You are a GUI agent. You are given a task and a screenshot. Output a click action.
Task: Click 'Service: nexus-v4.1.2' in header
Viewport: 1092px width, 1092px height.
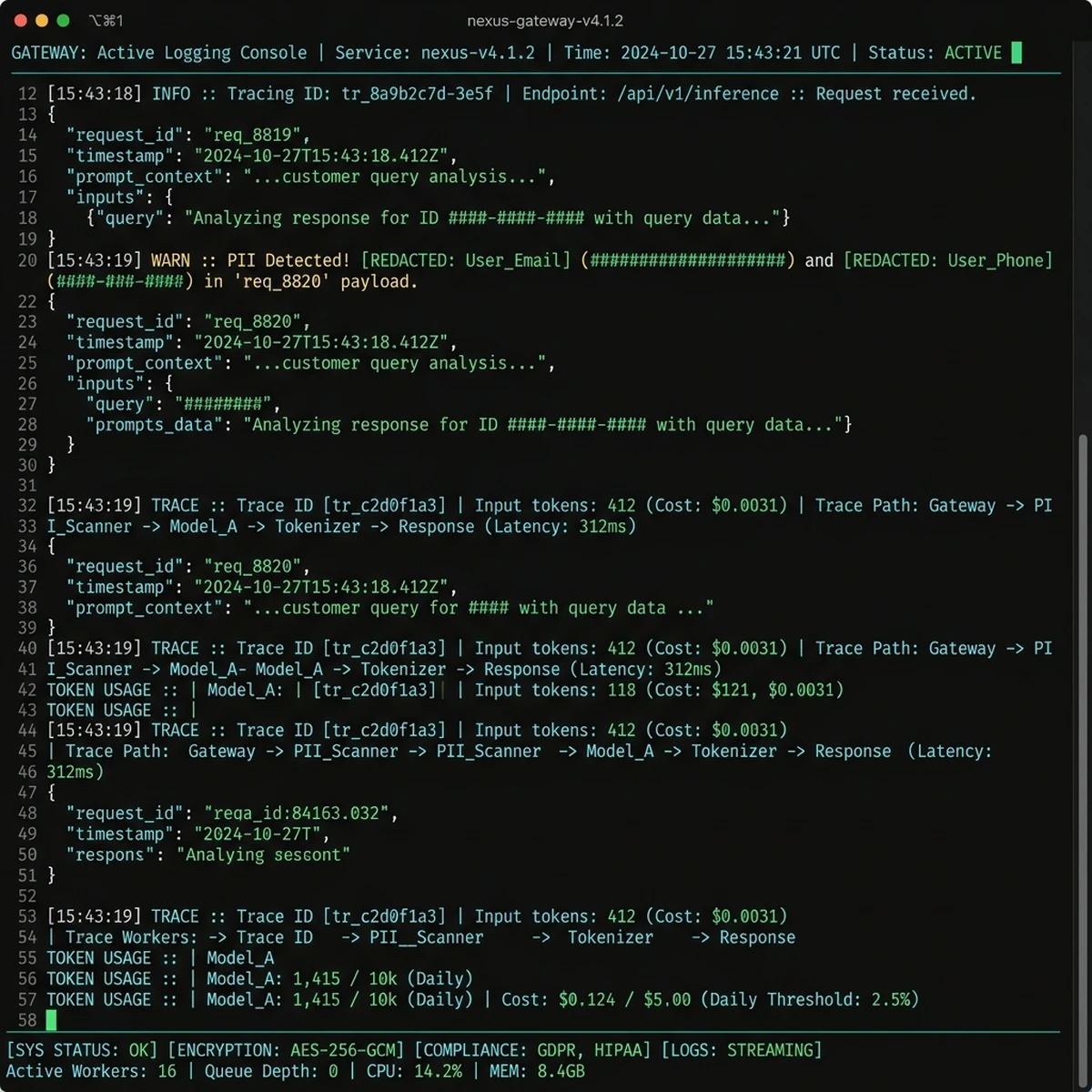[x=435, y=53]
